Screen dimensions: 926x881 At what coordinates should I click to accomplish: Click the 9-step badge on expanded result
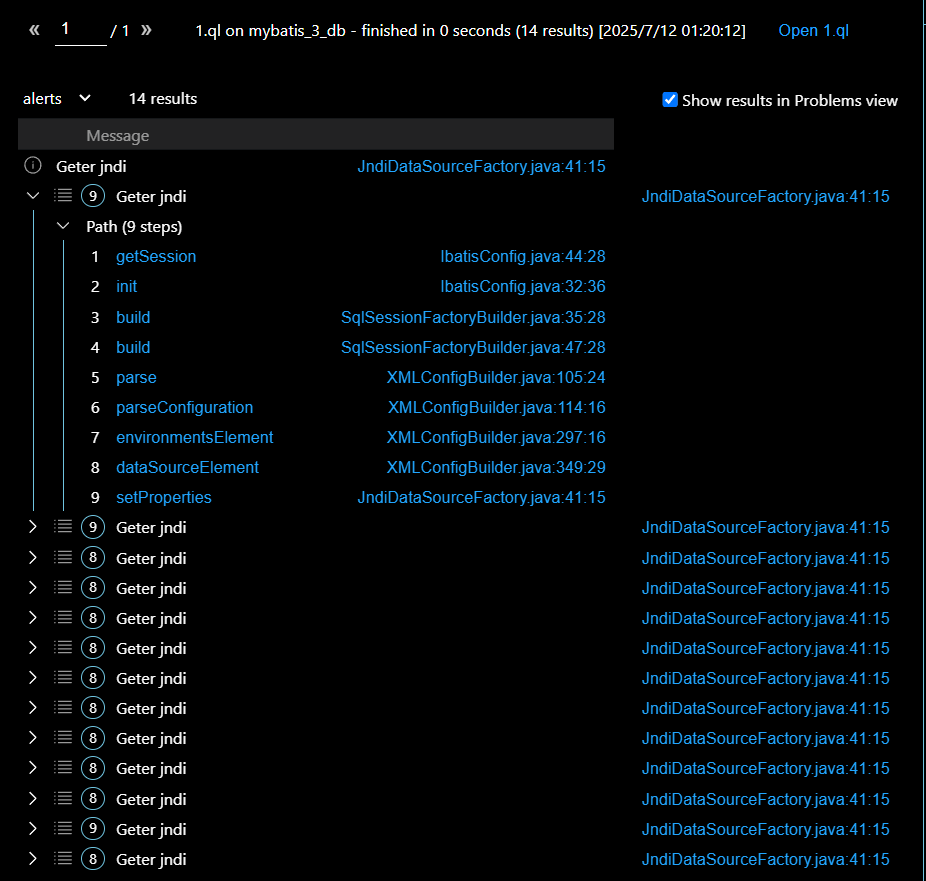(92, 196)
